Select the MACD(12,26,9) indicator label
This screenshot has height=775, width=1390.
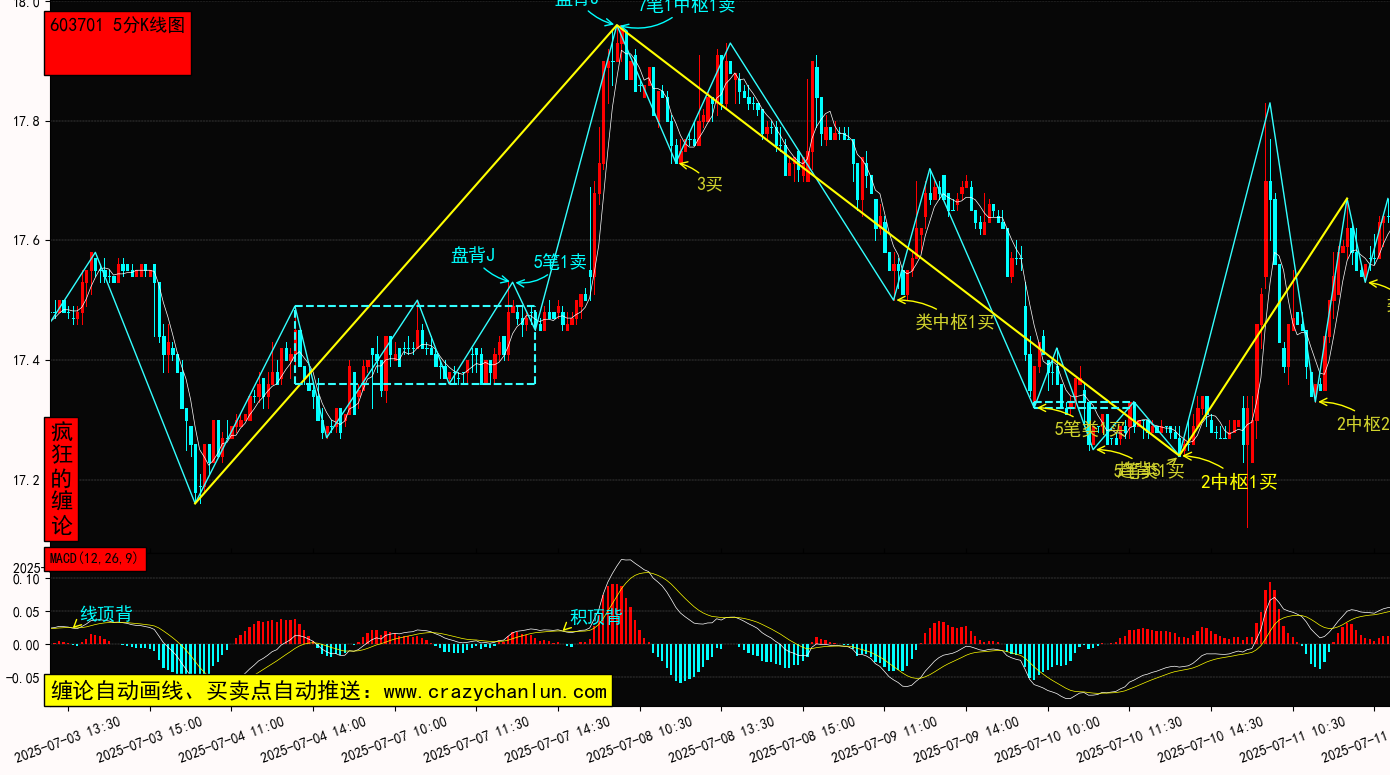click(95, 559)
